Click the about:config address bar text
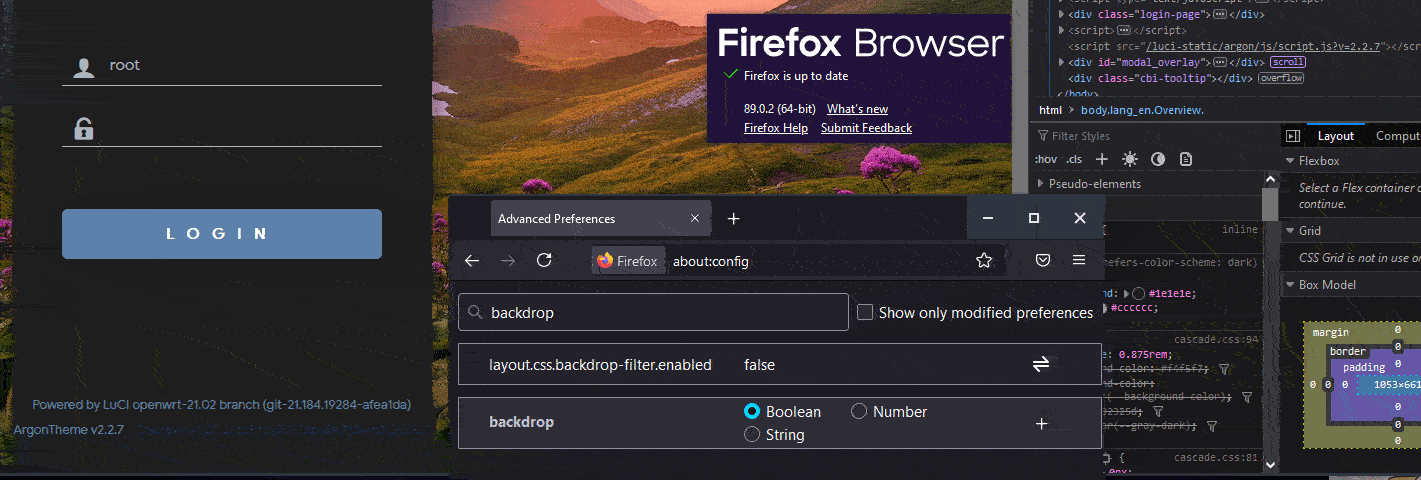The height and width of the screenshot is (480, 1421). (710, 261)
